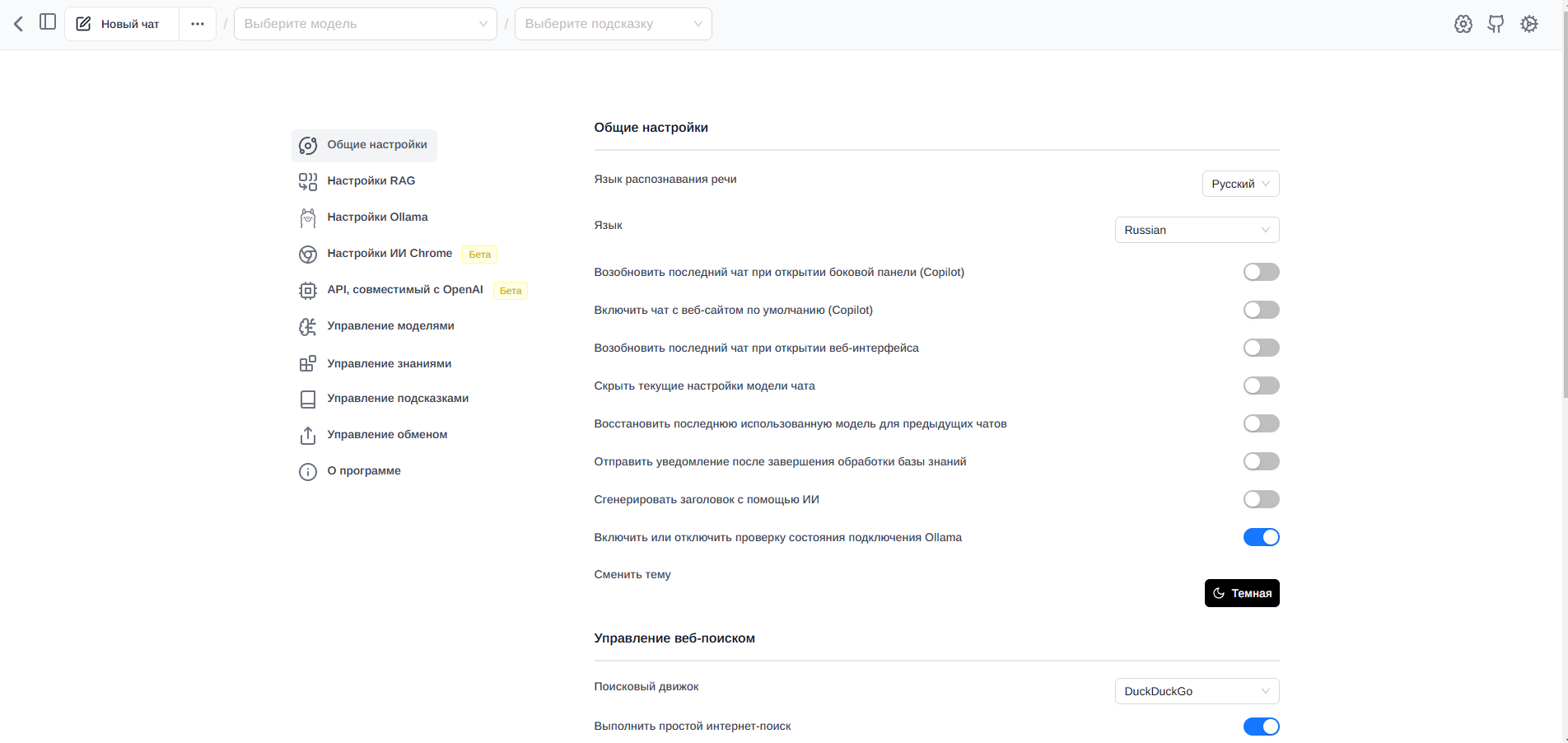Disable the Ollama connection status check
This screenshot has width=1568, height=743.
tap(1261, 537)
